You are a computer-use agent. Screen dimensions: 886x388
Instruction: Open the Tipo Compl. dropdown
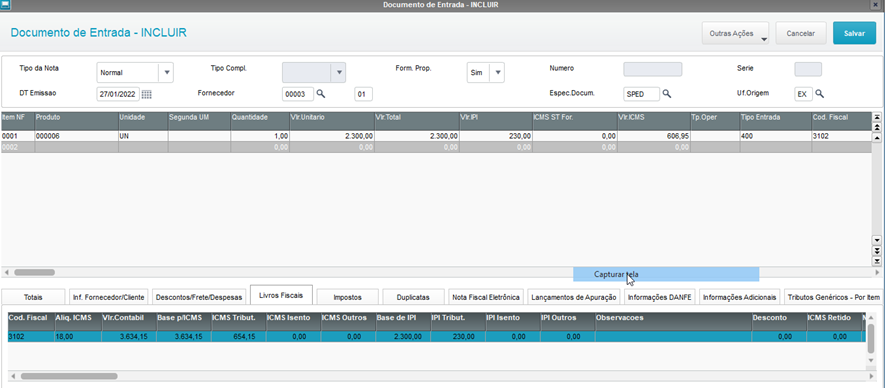339,72
